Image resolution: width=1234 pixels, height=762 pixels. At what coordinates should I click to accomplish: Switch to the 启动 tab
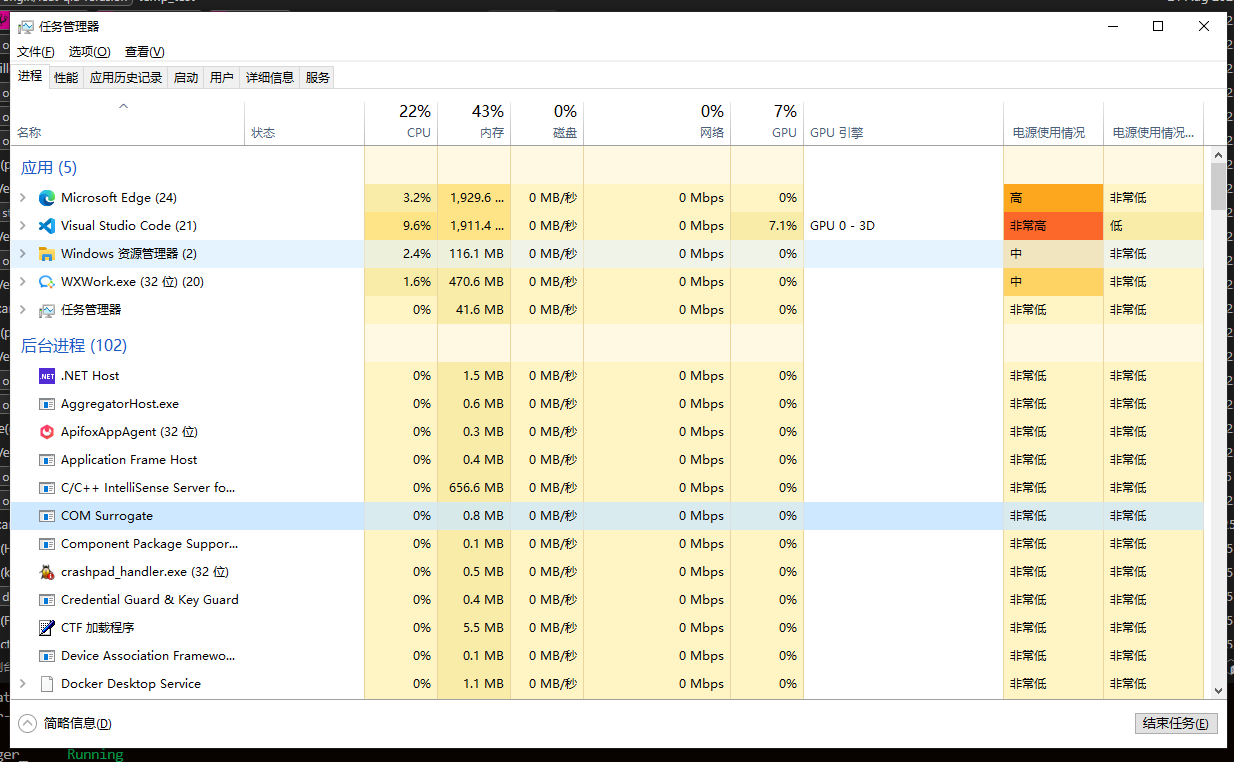(x=186, y=77)
